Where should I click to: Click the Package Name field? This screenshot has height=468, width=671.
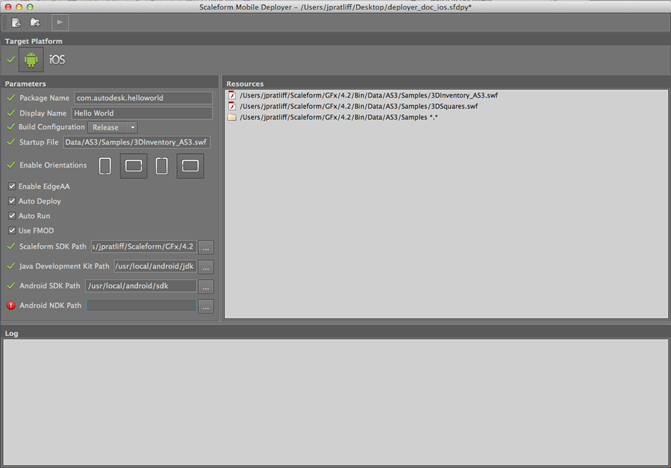click(143, 98)
